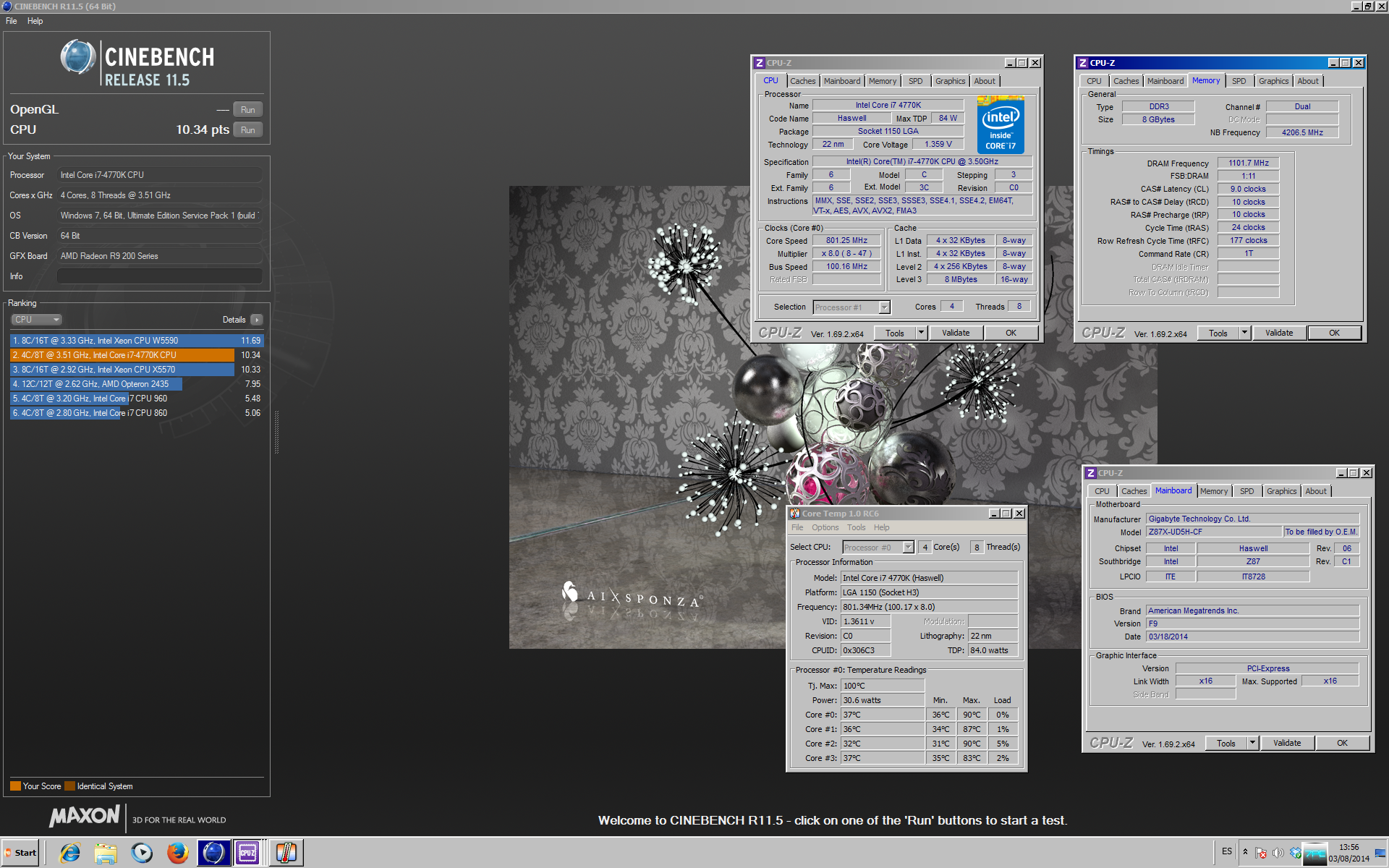Activate the Core Temp thermometer taskbar icon

tap(286, 853)
